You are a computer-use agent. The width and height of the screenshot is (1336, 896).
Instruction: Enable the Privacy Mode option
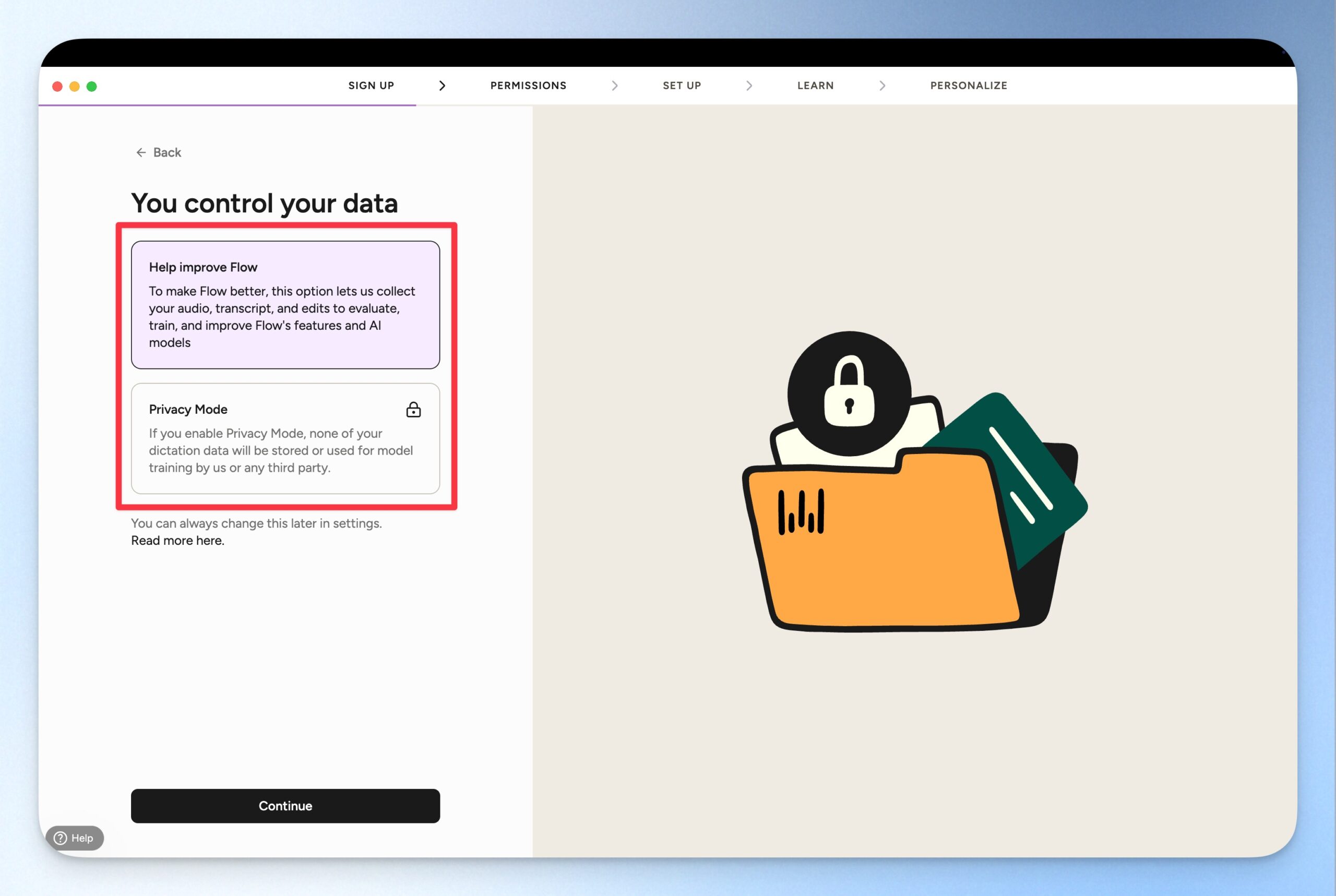(285, 438)
